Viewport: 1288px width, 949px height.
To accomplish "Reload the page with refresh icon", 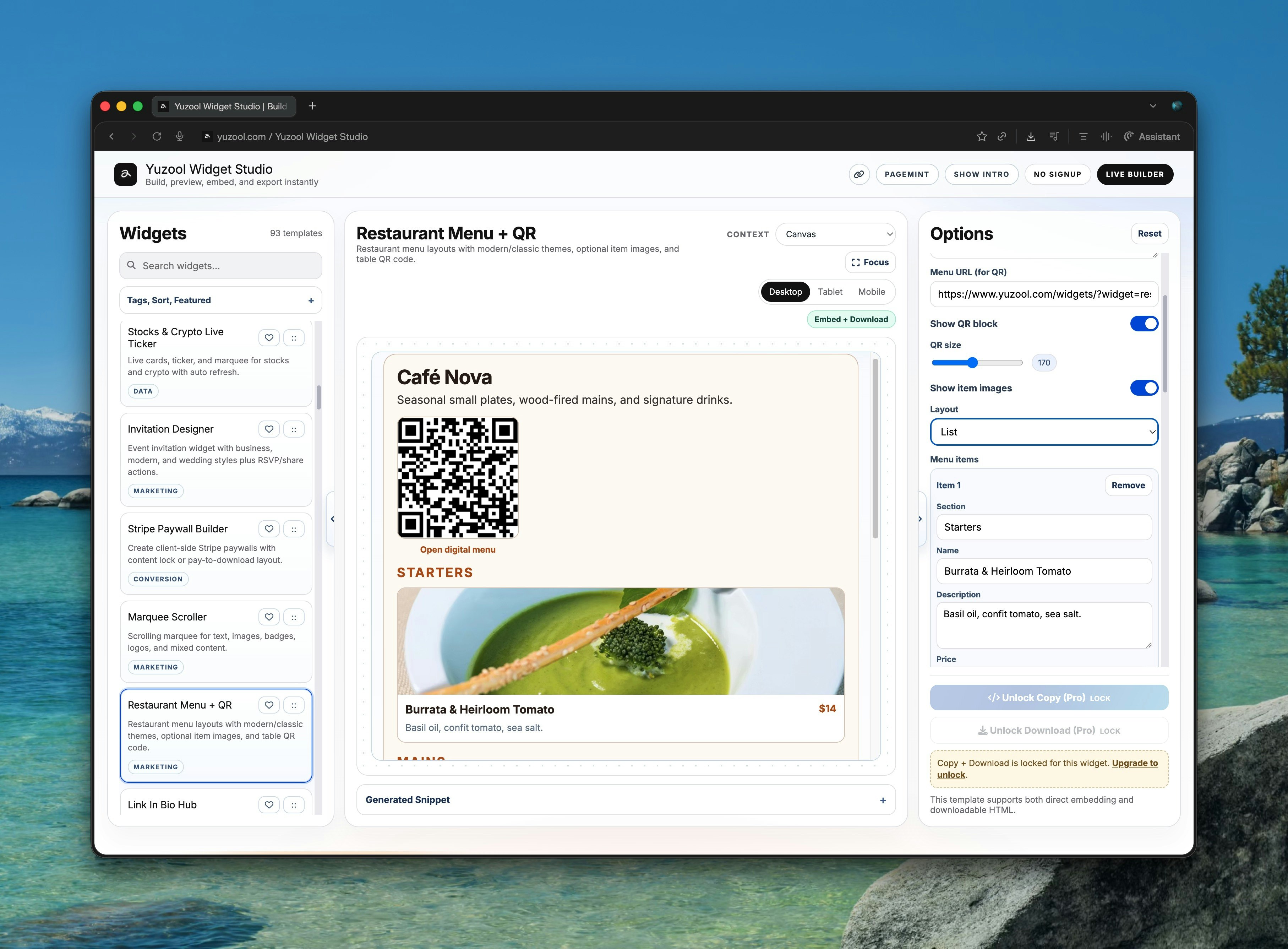I will [157, 137].
